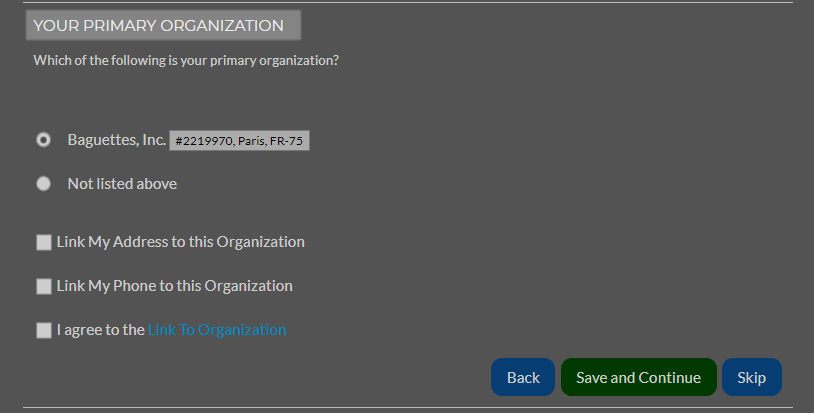Click the Back button
The width and height of the screenshot is (814, 413).
(x=523, y=377)
